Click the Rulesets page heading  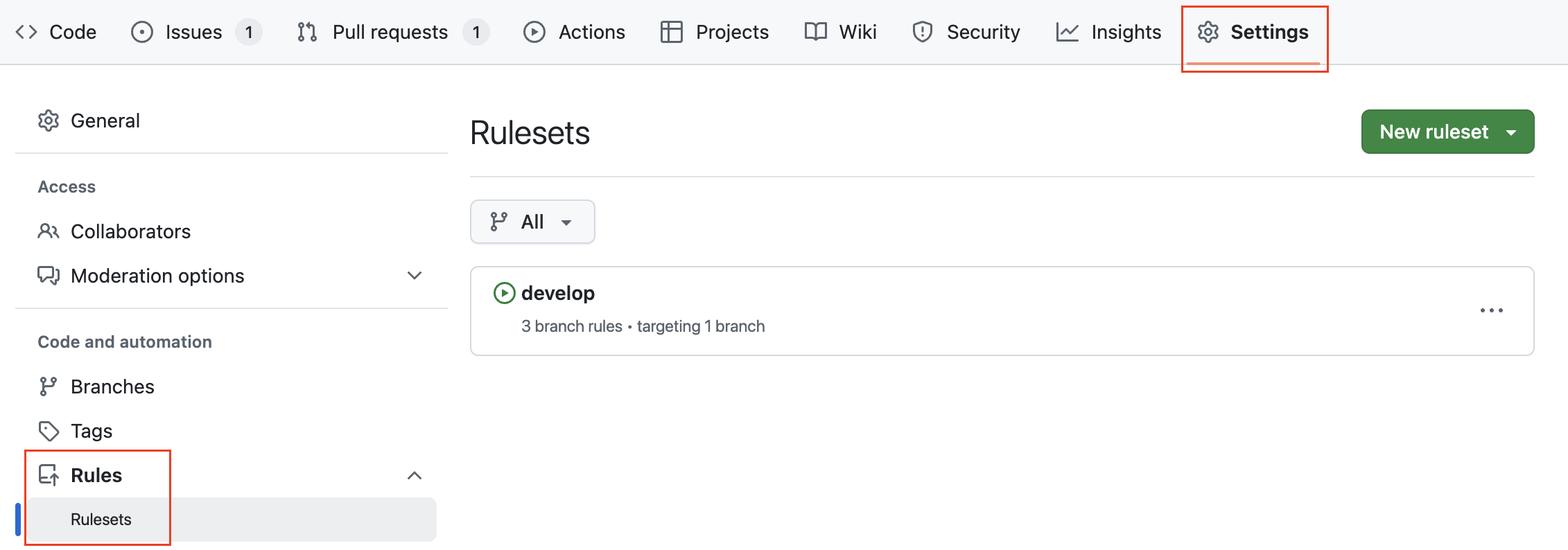(x=530, y=133)
